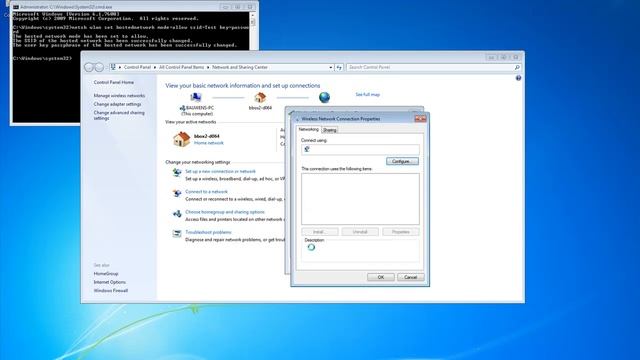Screen dimensions: 640x360
Task: Click the Properties dialog title icon
Action: pyautogui.click(x=297, y=119)
